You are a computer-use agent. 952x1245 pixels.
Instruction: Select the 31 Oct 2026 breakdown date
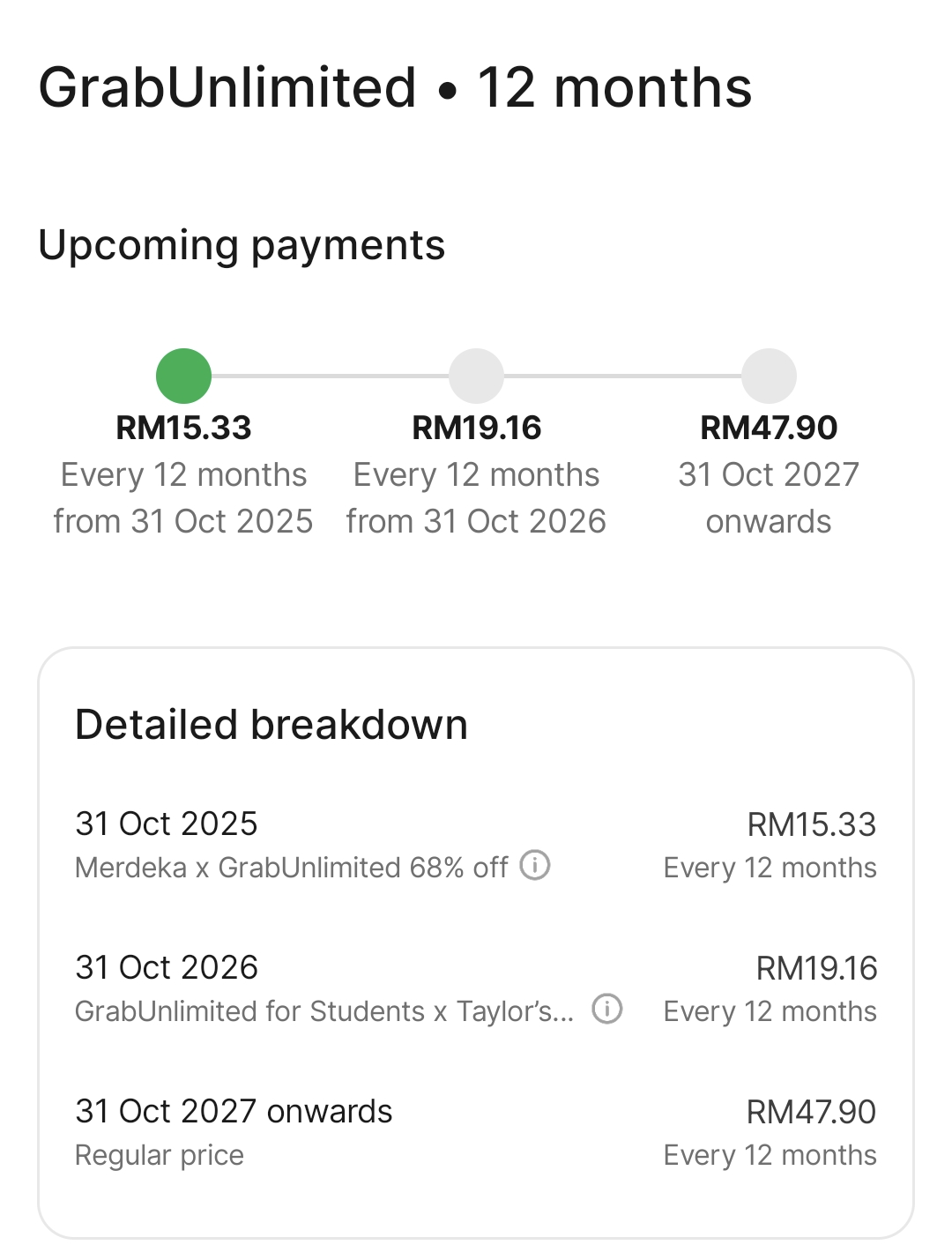(x=167, y=967)
